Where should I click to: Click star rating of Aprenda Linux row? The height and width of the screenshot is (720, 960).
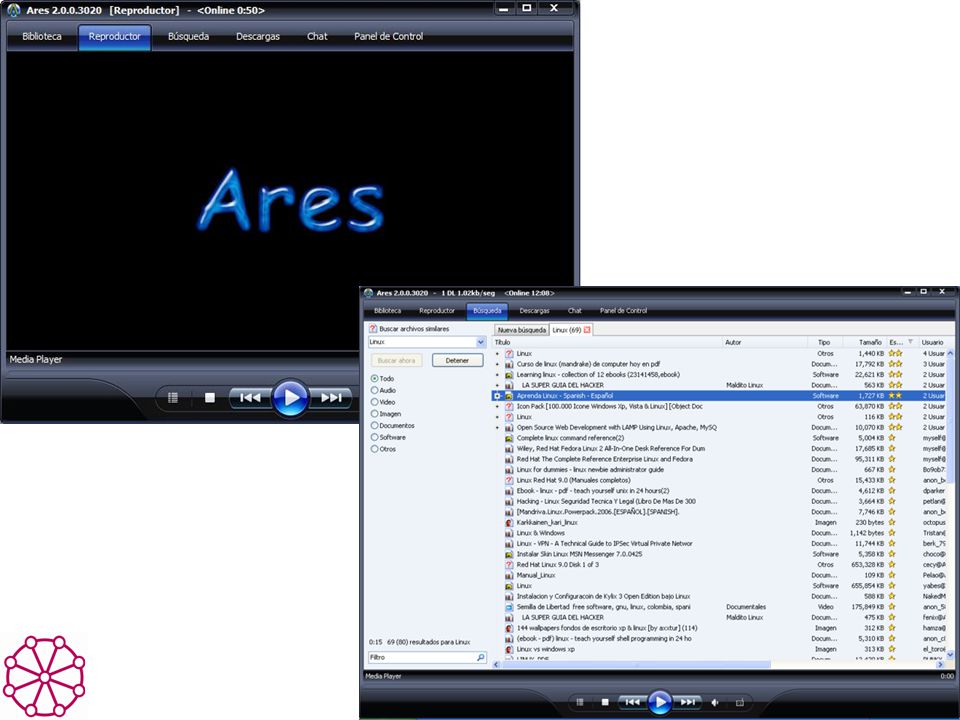(895, 396)
